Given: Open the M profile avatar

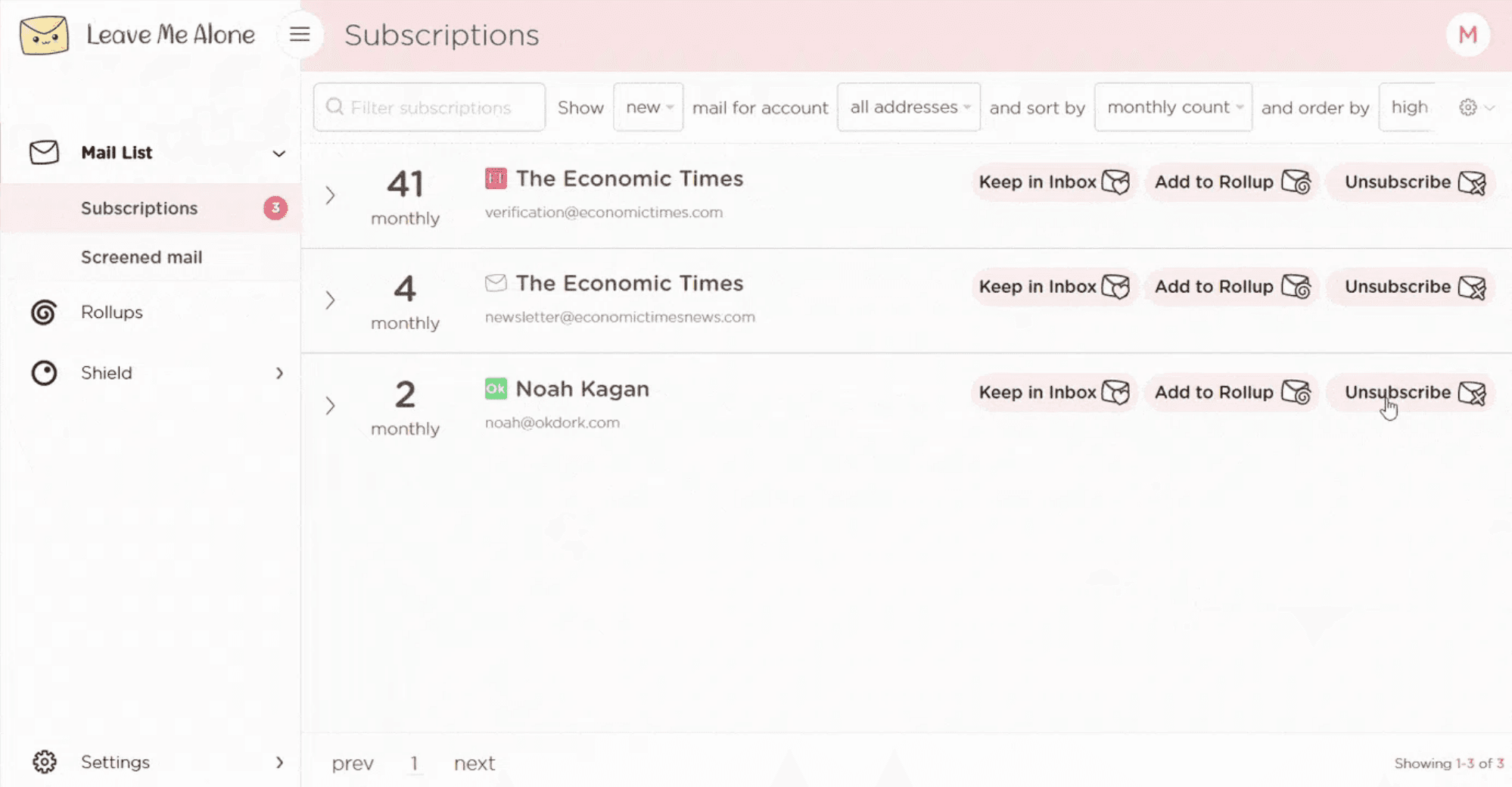Looking at the screenshot, I should click(1467, 35).
